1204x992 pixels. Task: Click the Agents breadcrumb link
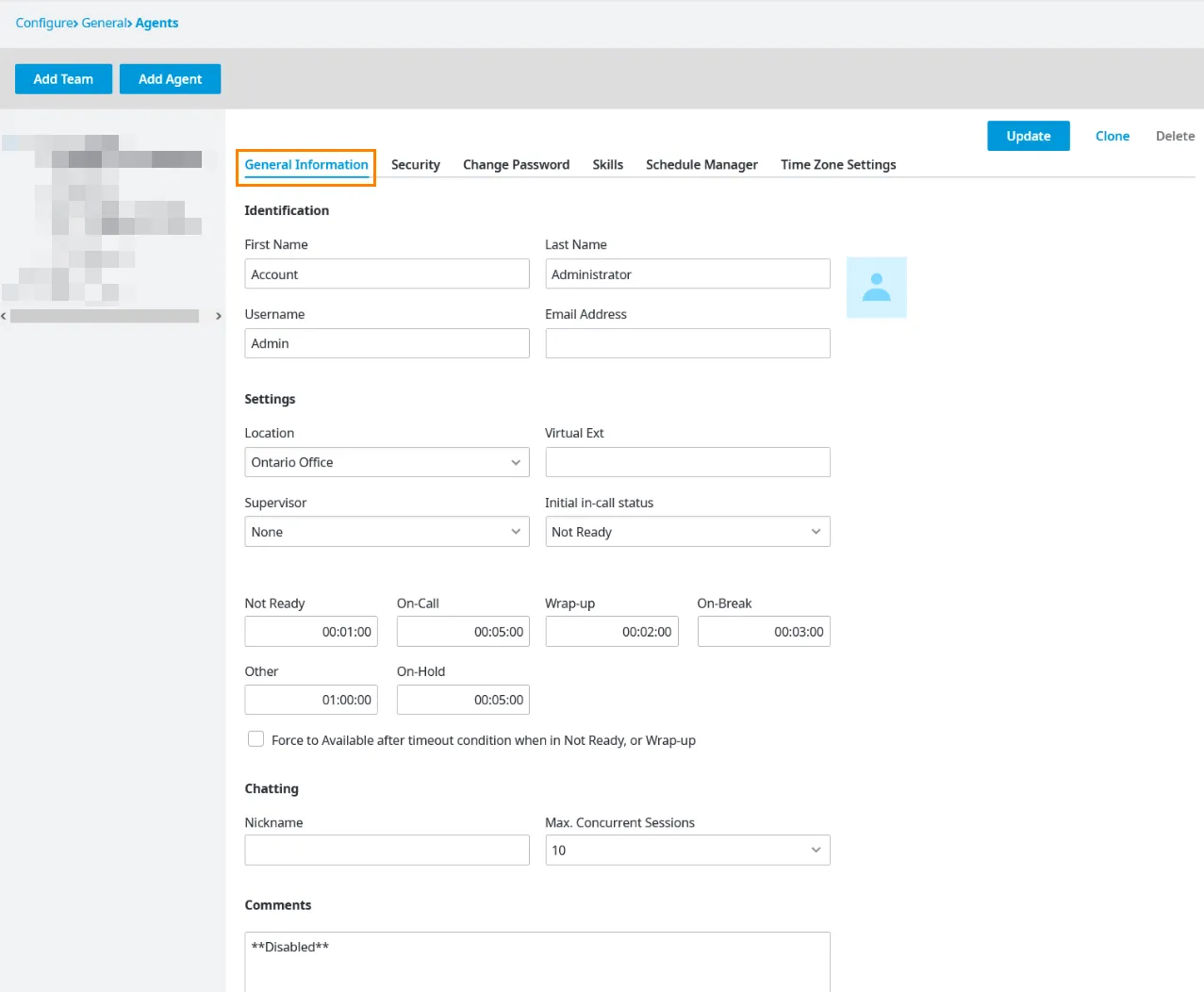157,23
